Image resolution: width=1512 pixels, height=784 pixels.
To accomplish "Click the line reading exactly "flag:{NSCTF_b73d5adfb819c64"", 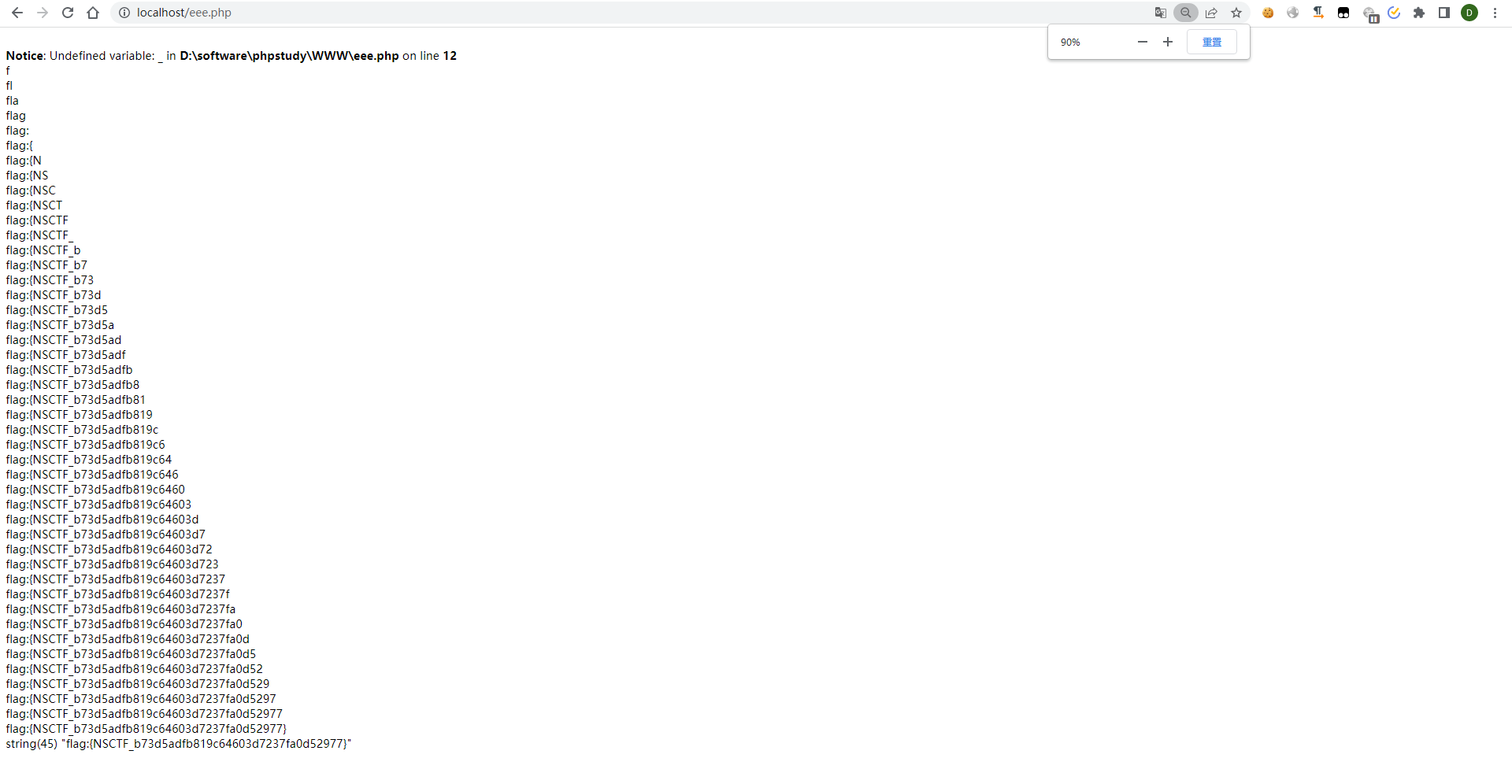I will click(x=89, y=460).
